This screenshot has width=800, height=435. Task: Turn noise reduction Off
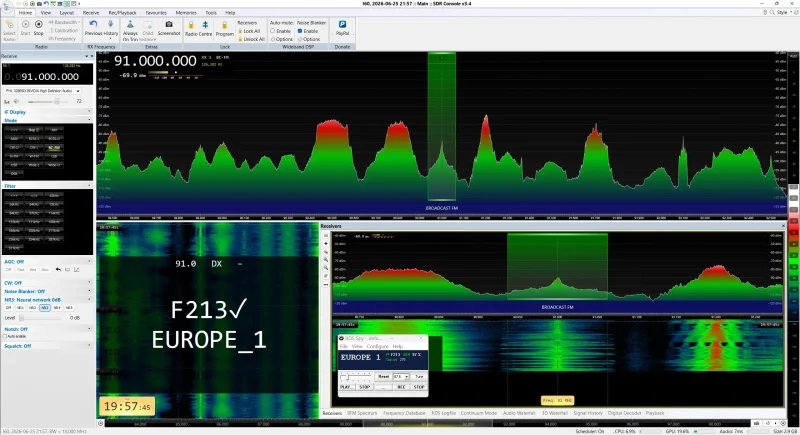[x=9, y=308]
